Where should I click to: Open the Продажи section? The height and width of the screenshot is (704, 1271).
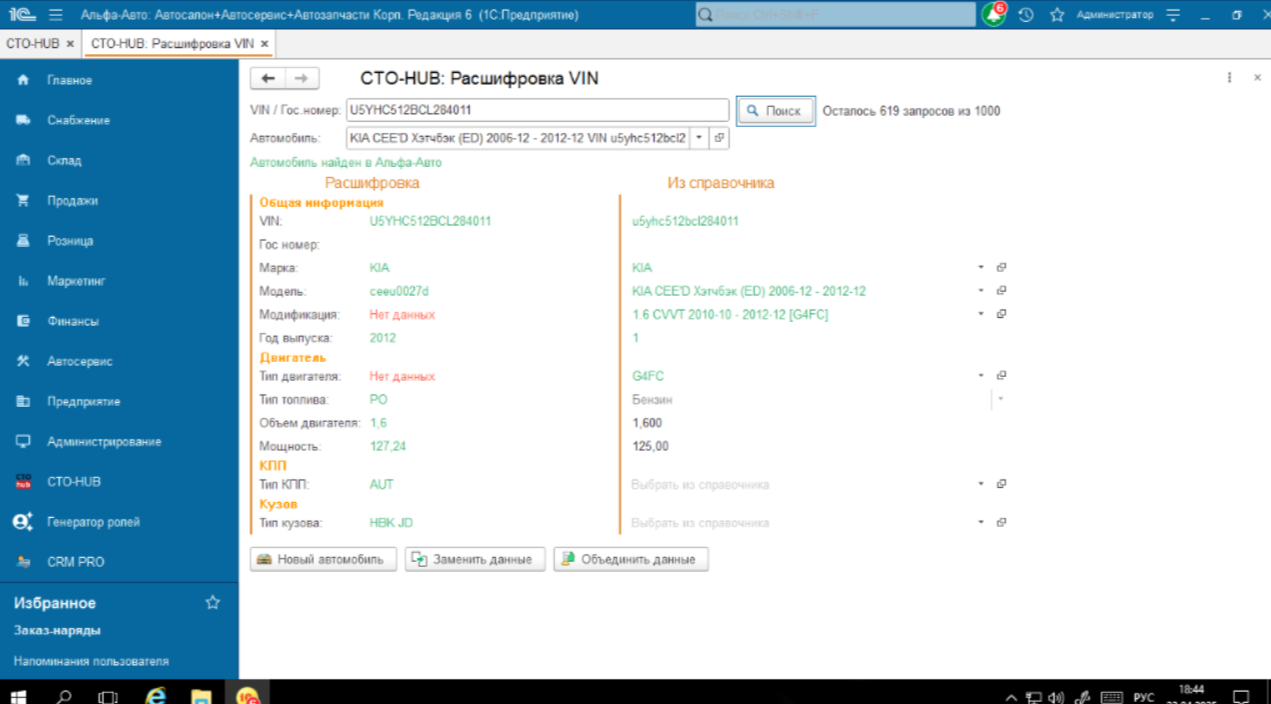coord(72,200)
